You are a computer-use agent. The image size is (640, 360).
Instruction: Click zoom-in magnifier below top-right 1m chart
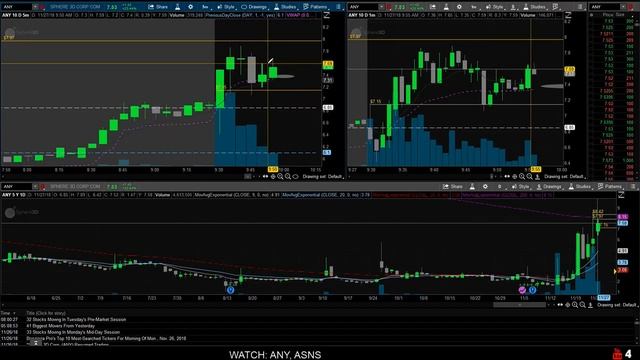pos(522,177)
